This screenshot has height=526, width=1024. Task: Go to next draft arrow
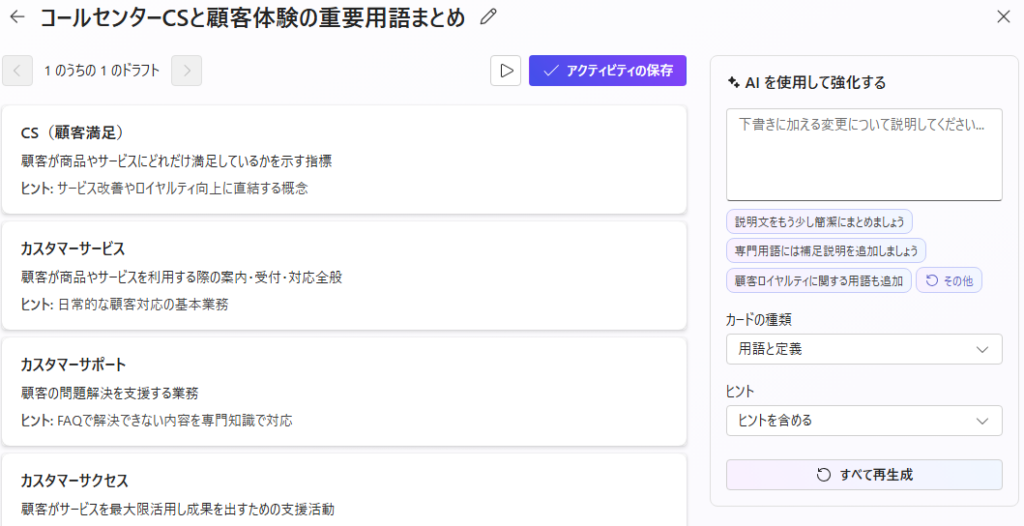(x=187, y=71)
